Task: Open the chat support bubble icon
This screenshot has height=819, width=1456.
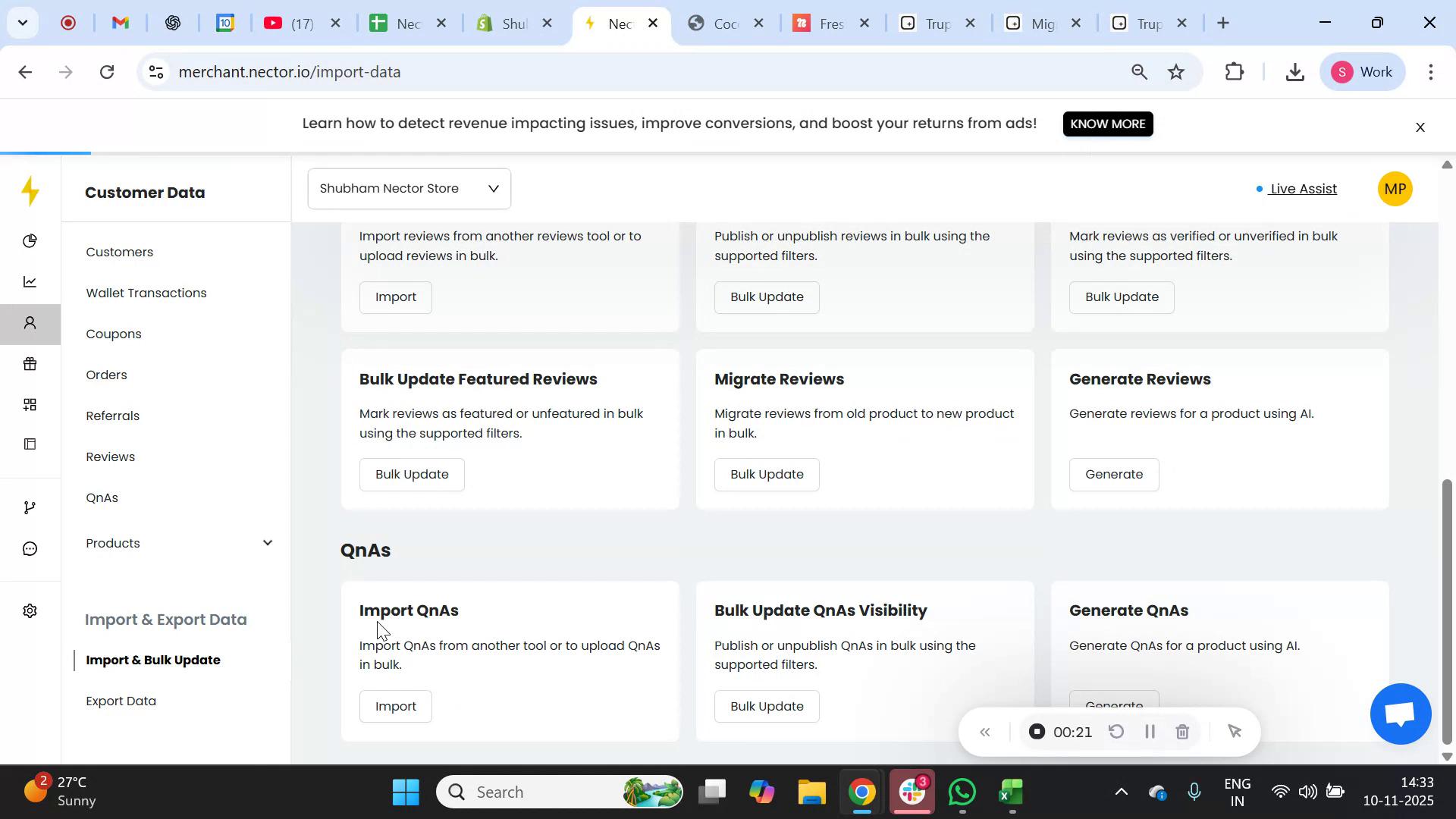Action: [30, 548]
